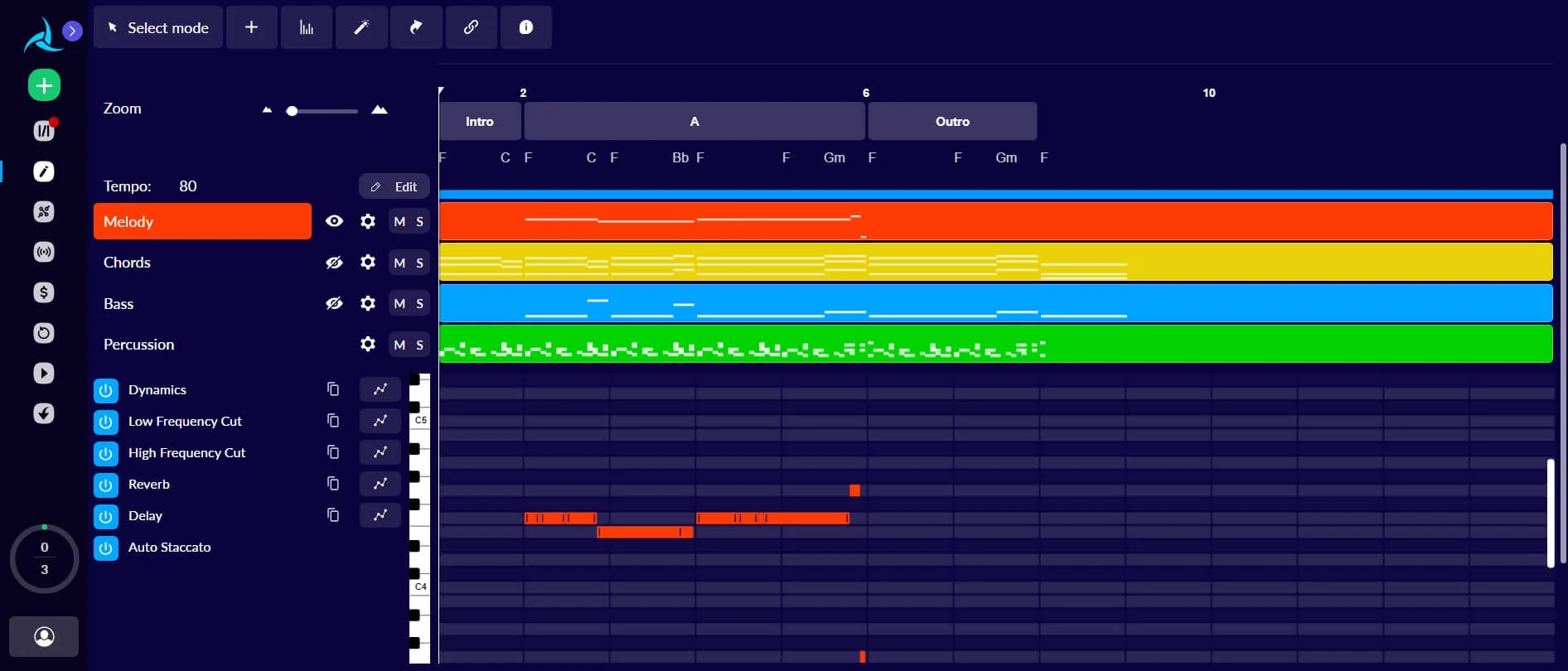Expand the left sidebar with chevron
Viewport: 1568px width, 671px height.
tap(73, 31)
